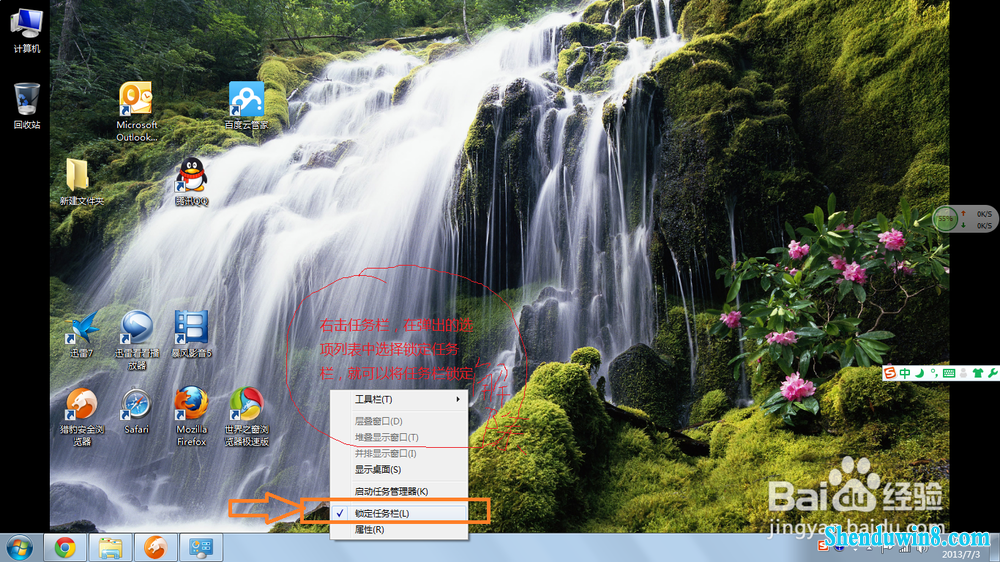1000x562 pixels.
Task: Choose 堆叠显示窗口(T) in context menu
Action: pyautogui.click(x=399, y=437)
